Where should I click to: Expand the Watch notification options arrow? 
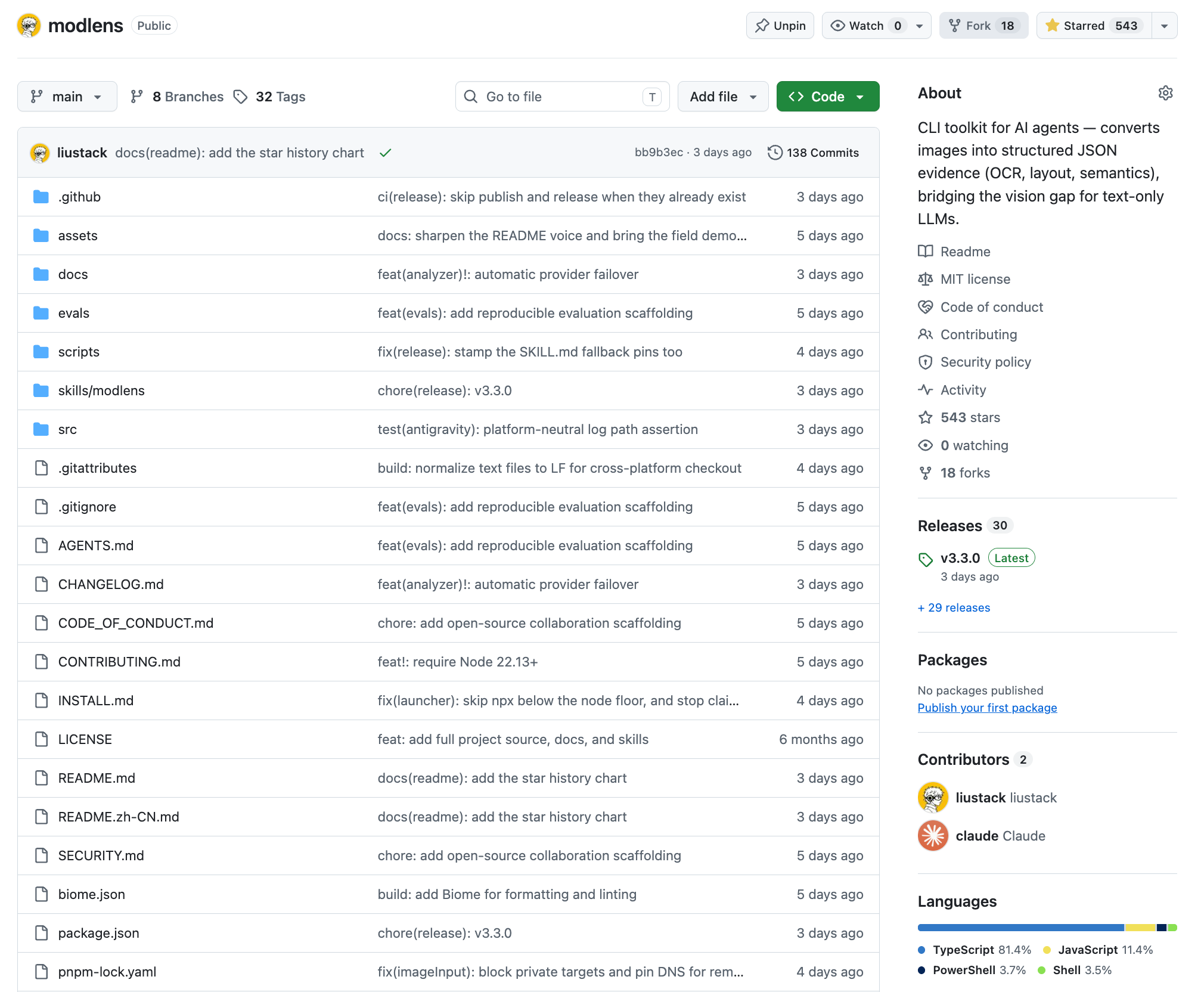[920, 26]
